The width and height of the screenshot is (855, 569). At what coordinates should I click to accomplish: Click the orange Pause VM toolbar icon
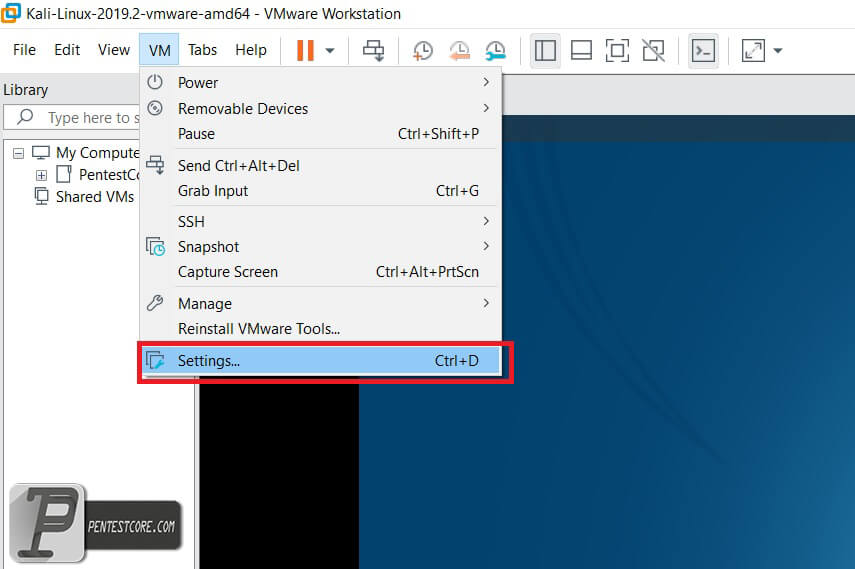pyautogui.click(x=305, y=50)
